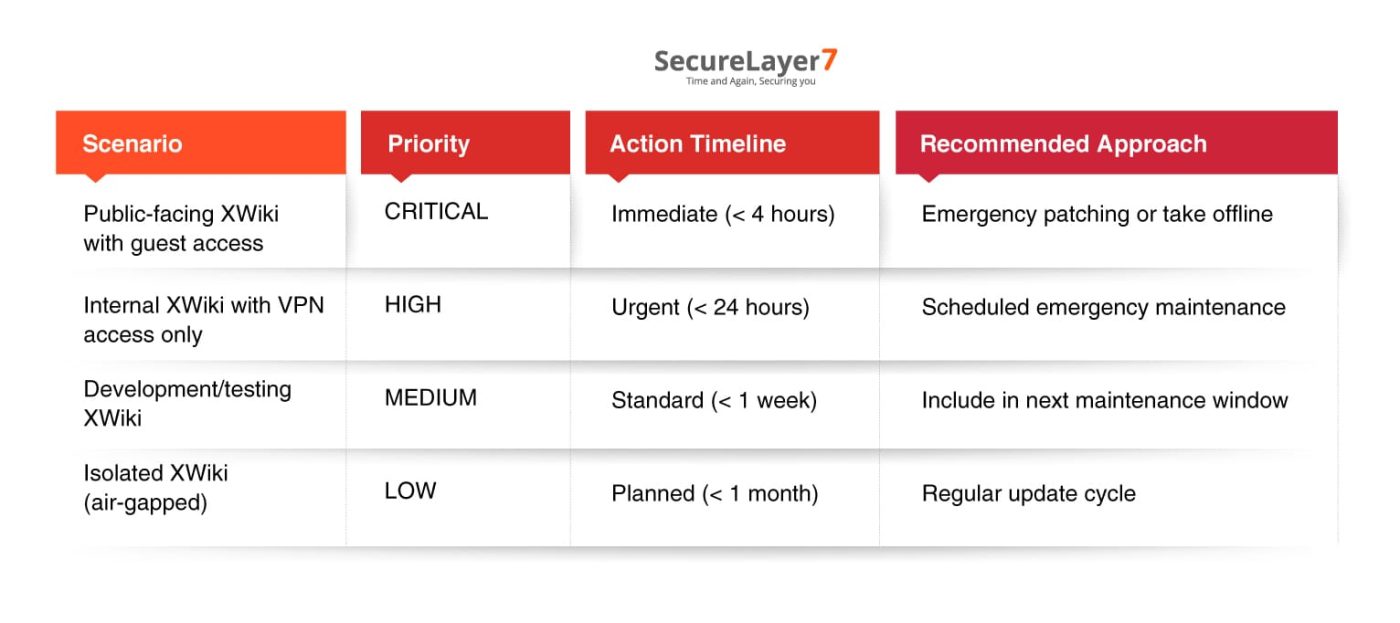
Task: Select the Priority column header
Action: [428, 143]
